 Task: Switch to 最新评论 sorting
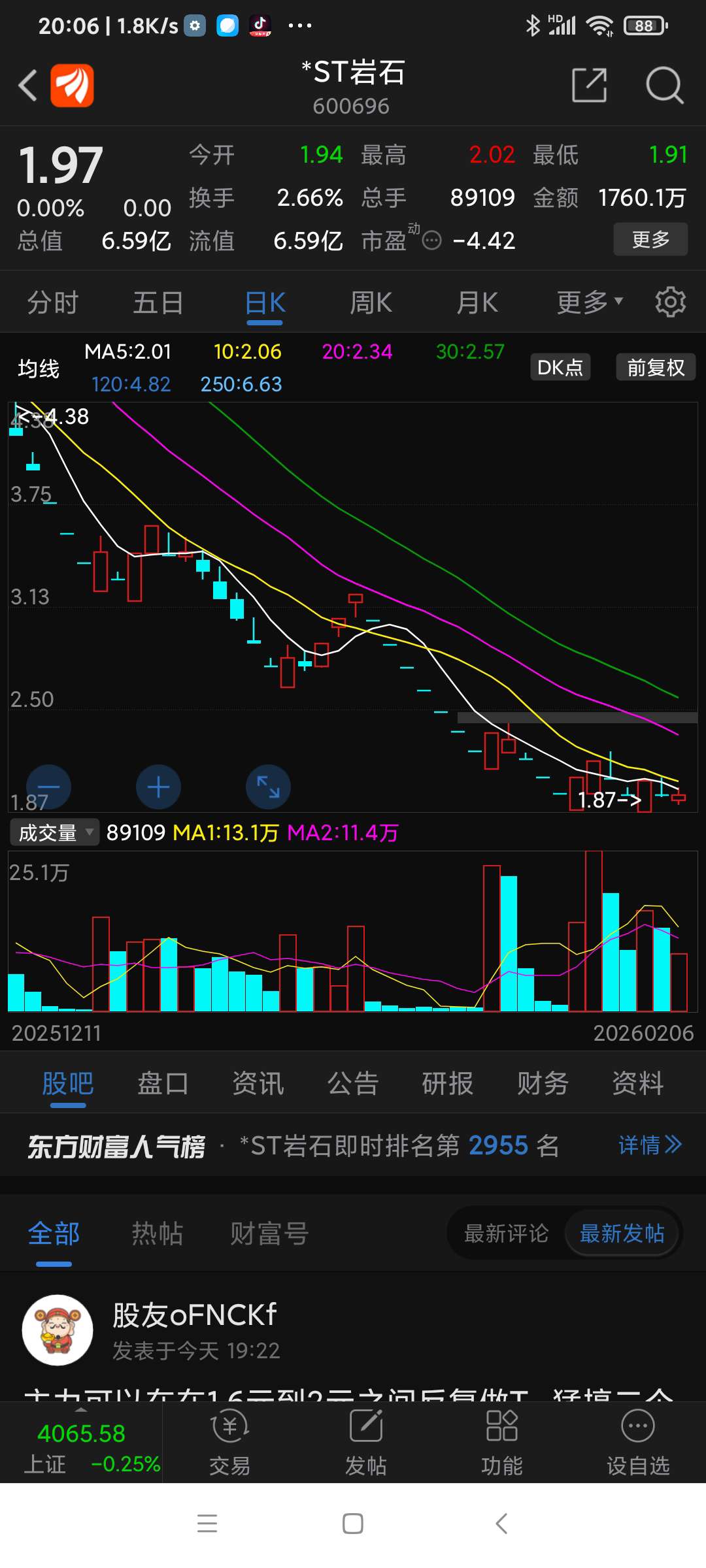point(506,1233)
